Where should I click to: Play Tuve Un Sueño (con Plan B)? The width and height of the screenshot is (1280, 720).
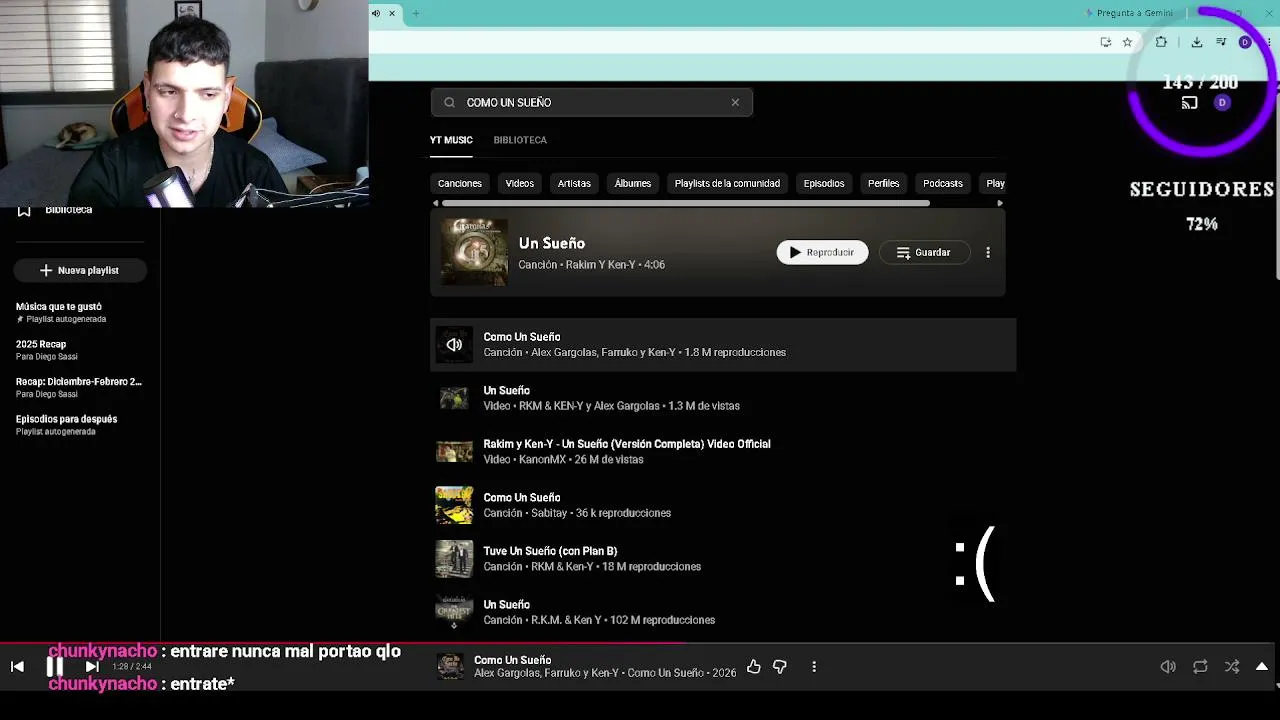click(x=723, y=559)
